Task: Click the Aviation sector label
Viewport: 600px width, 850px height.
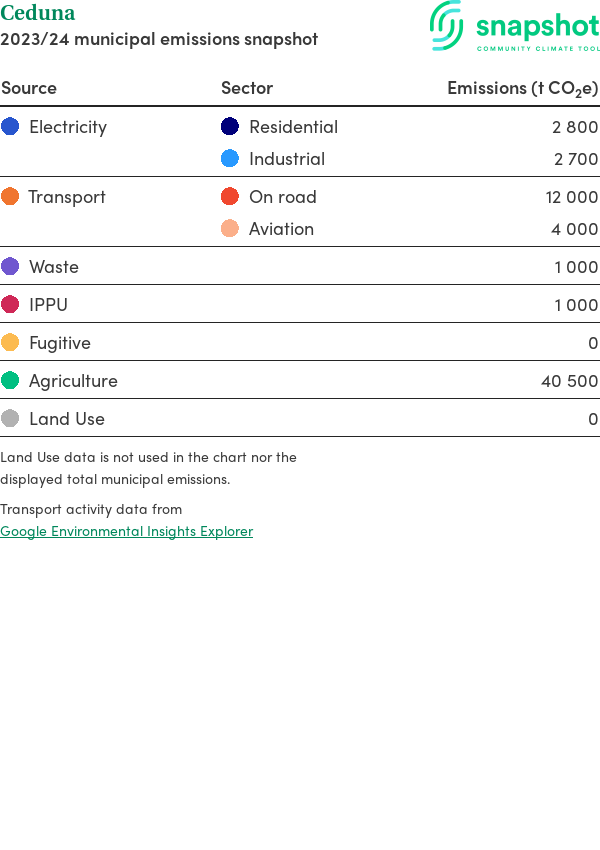Action: tap(281, 228)
